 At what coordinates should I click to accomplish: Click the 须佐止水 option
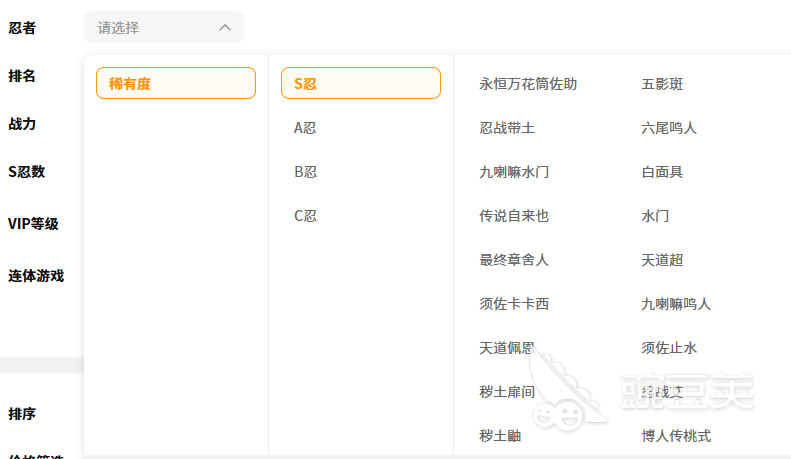(x=669, y=348)
